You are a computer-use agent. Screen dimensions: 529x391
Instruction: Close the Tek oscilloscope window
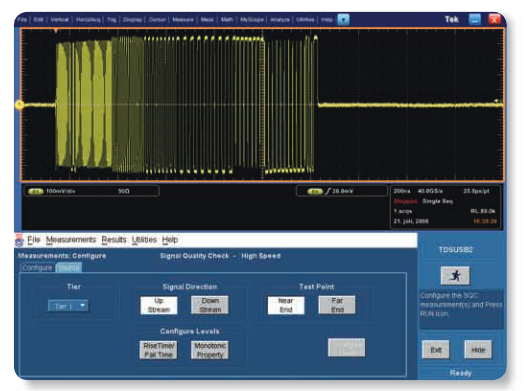pyautogui.click(x=495, y=19)
